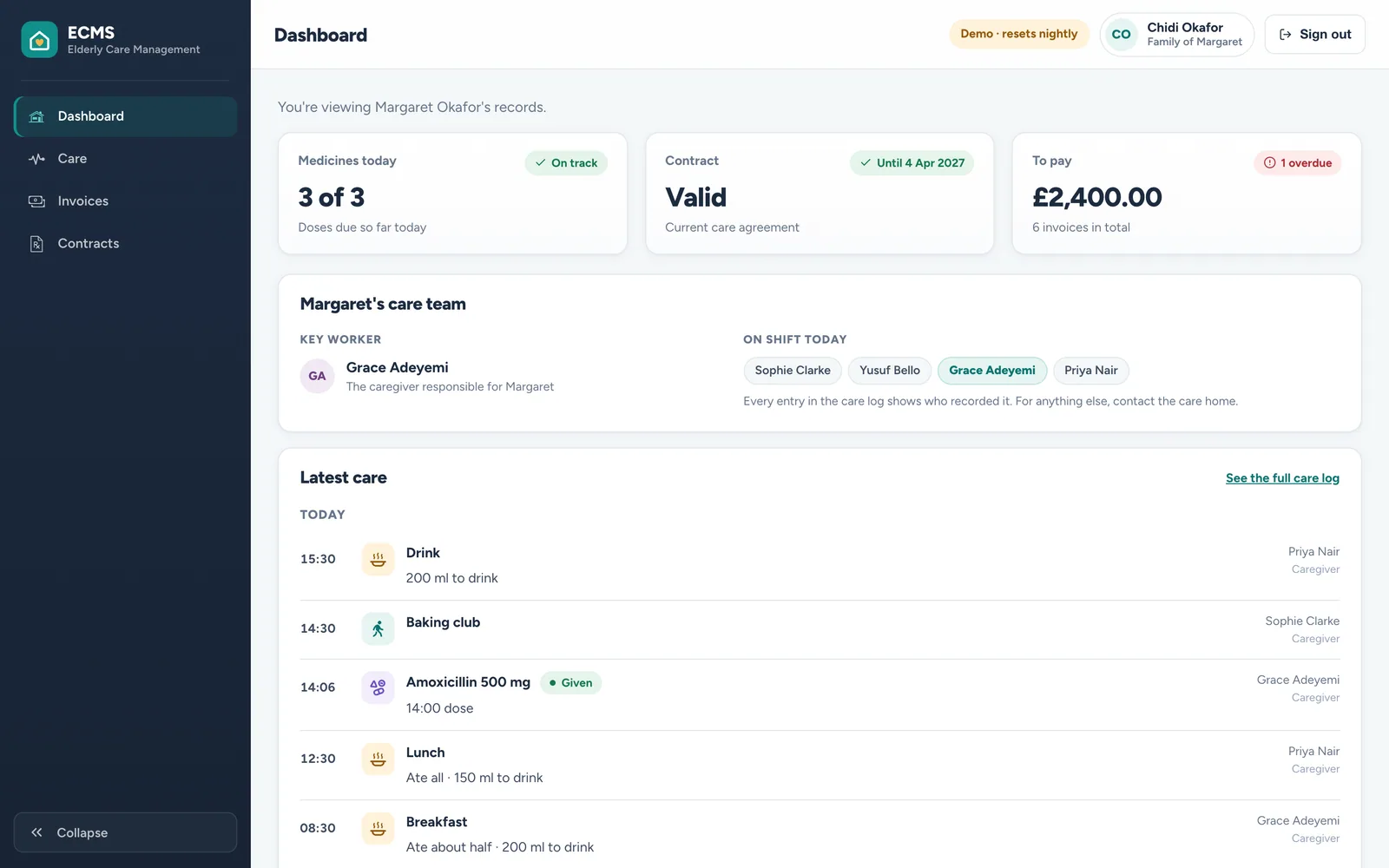Open the Invoices menu item
The height and width of the screenshot is (868, 1389).
[x=125, y=201]
